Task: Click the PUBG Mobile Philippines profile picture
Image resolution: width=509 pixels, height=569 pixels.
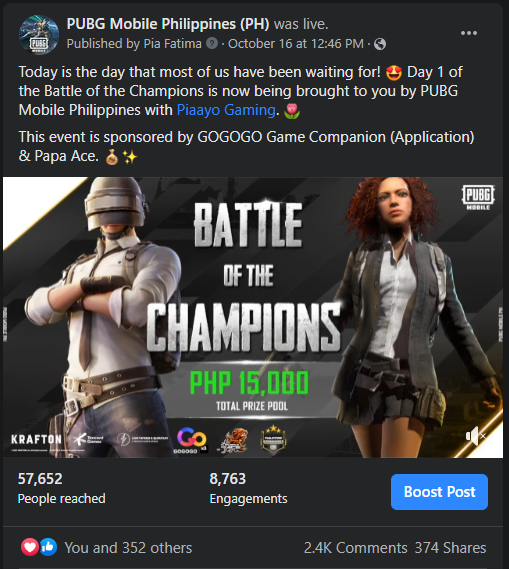Action: pyautogui.click(x=39, y=34)
